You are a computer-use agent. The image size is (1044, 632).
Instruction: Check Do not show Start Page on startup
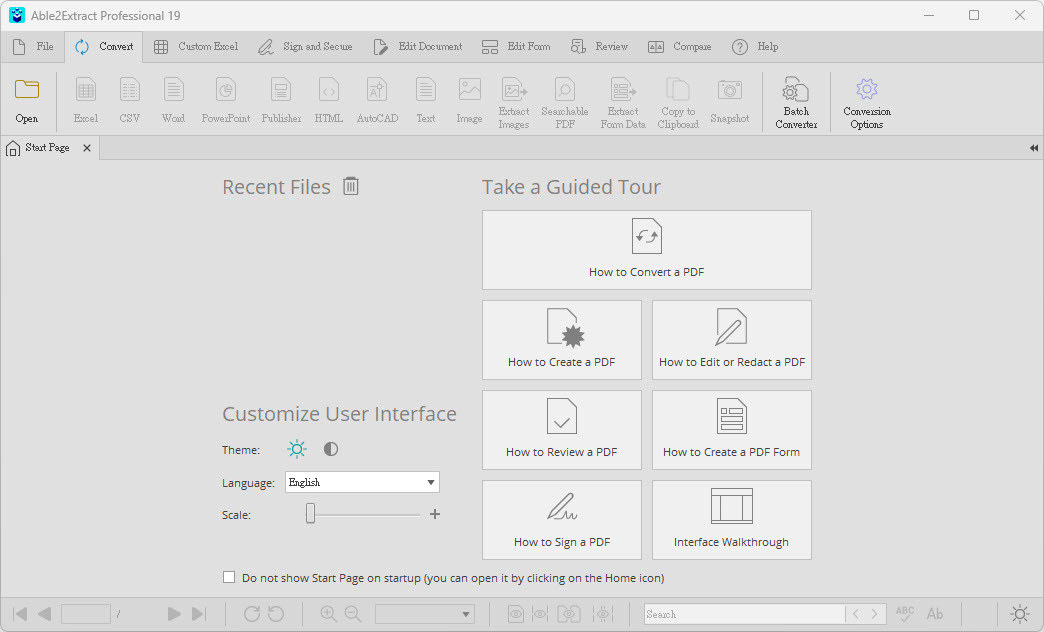(229, 577)
